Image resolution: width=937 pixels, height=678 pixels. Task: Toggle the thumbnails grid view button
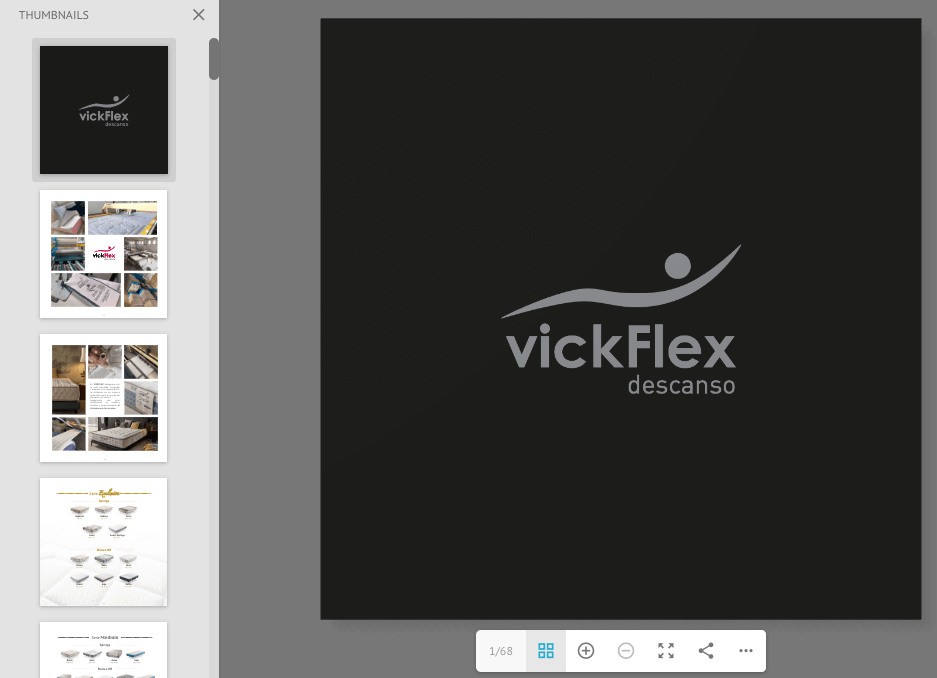tap(546, 651)
